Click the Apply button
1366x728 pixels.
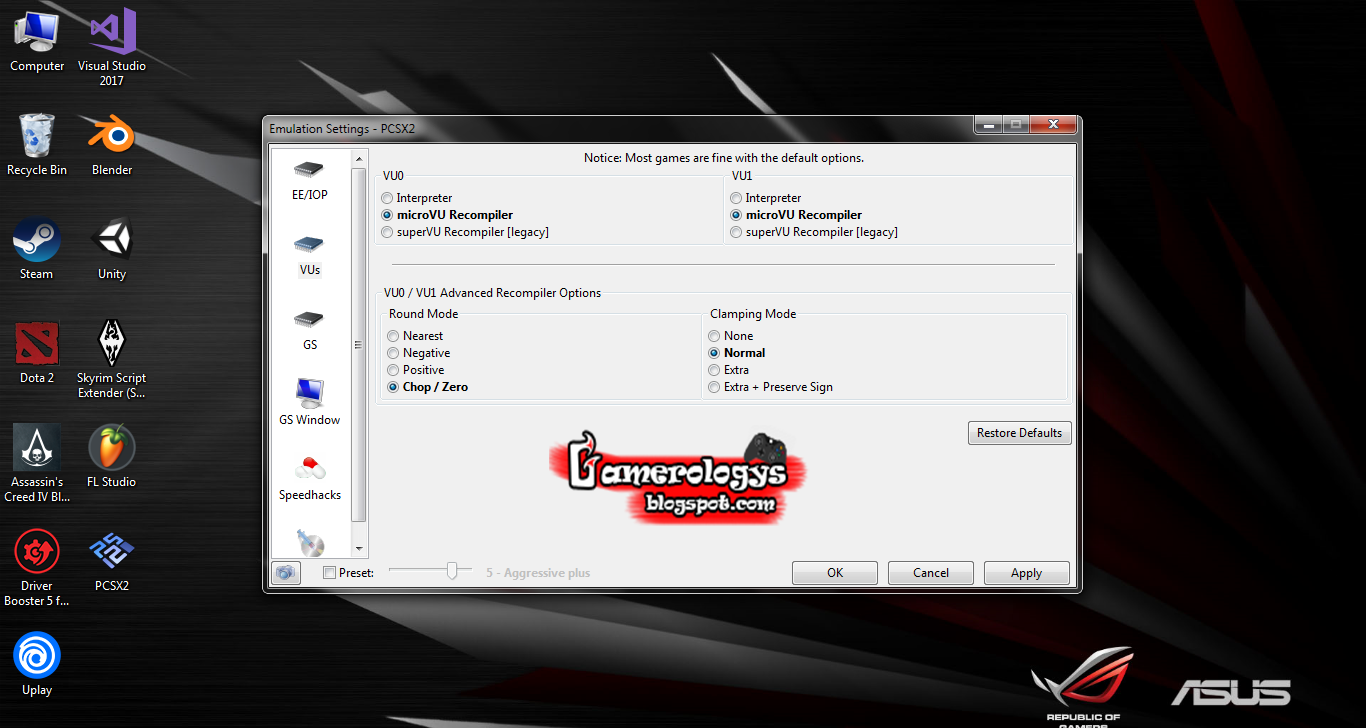[1027, 573]
